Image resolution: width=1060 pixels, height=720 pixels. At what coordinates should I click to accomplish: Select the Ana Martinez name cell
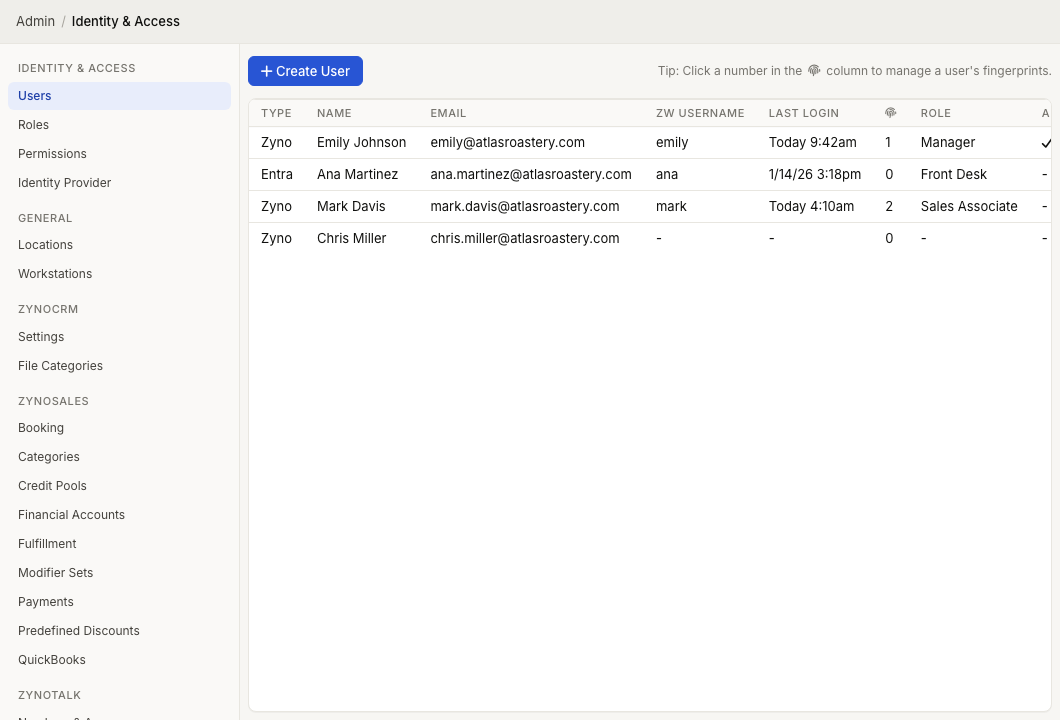(358, 174)
